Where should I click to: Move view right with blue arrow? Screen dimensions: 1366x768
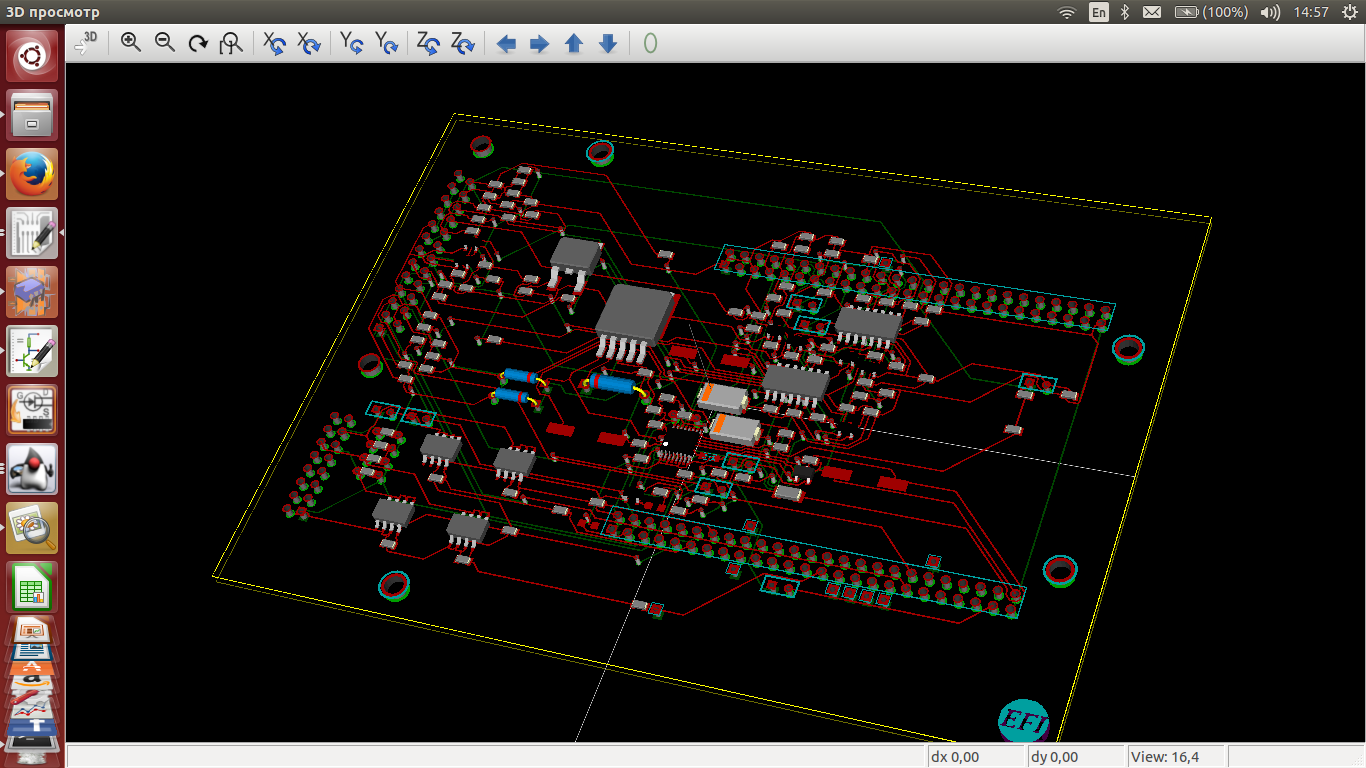coord(539,44)
